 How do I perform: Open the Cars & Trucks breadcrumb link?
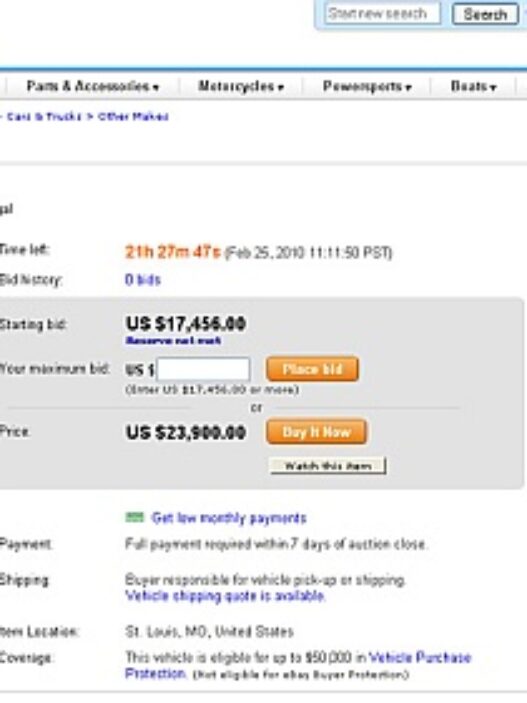point(44,117)
